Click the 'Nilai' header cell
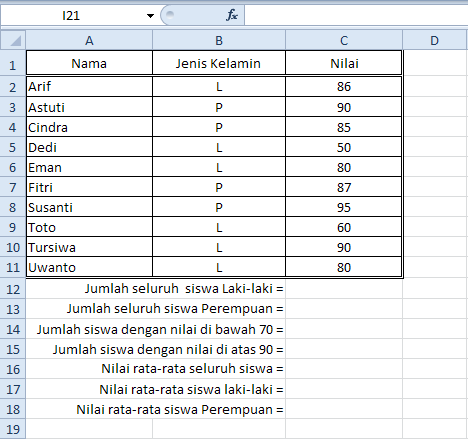This screenshot has width=468, height=439. click(x=344, y=63)
